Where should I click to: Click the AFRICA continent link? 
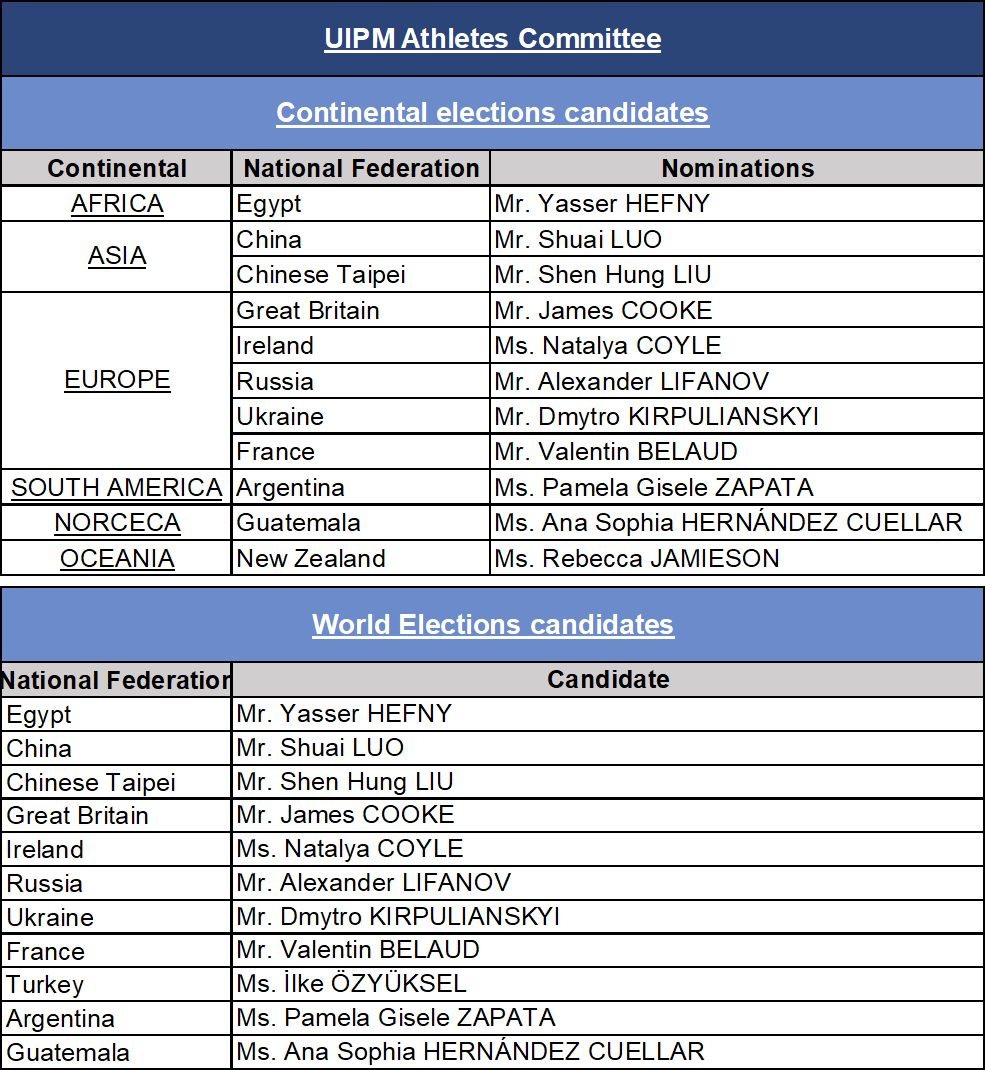tap(117, 204)
